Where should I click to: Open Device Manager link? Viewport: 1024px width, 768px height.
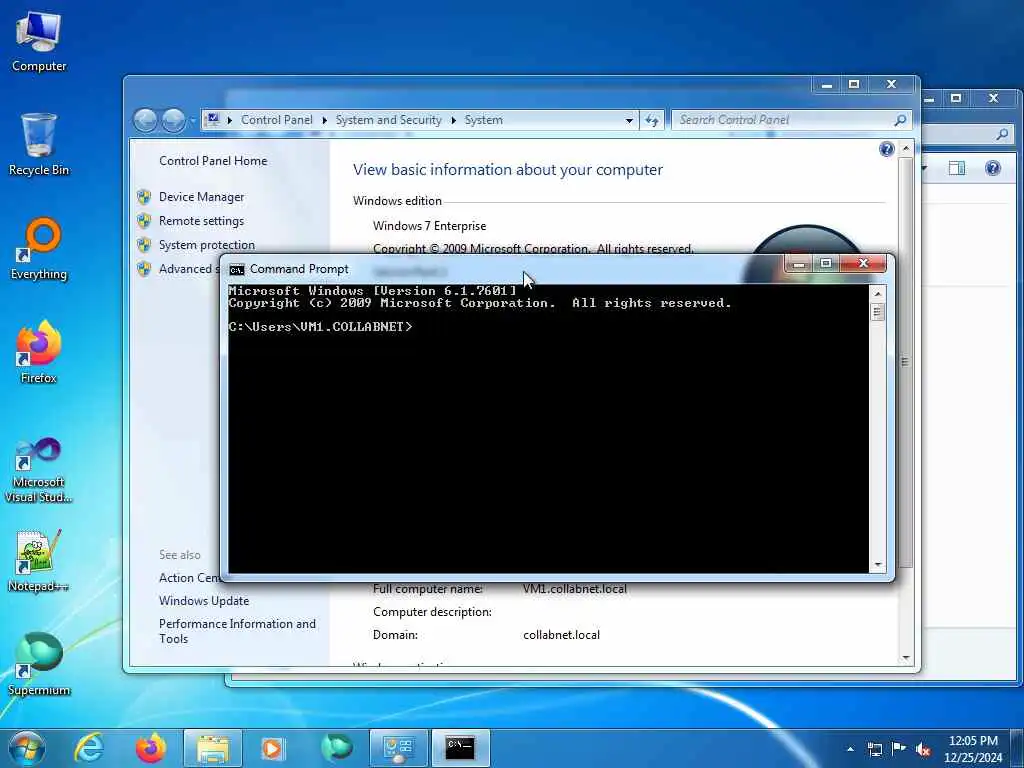pos(201,197)
